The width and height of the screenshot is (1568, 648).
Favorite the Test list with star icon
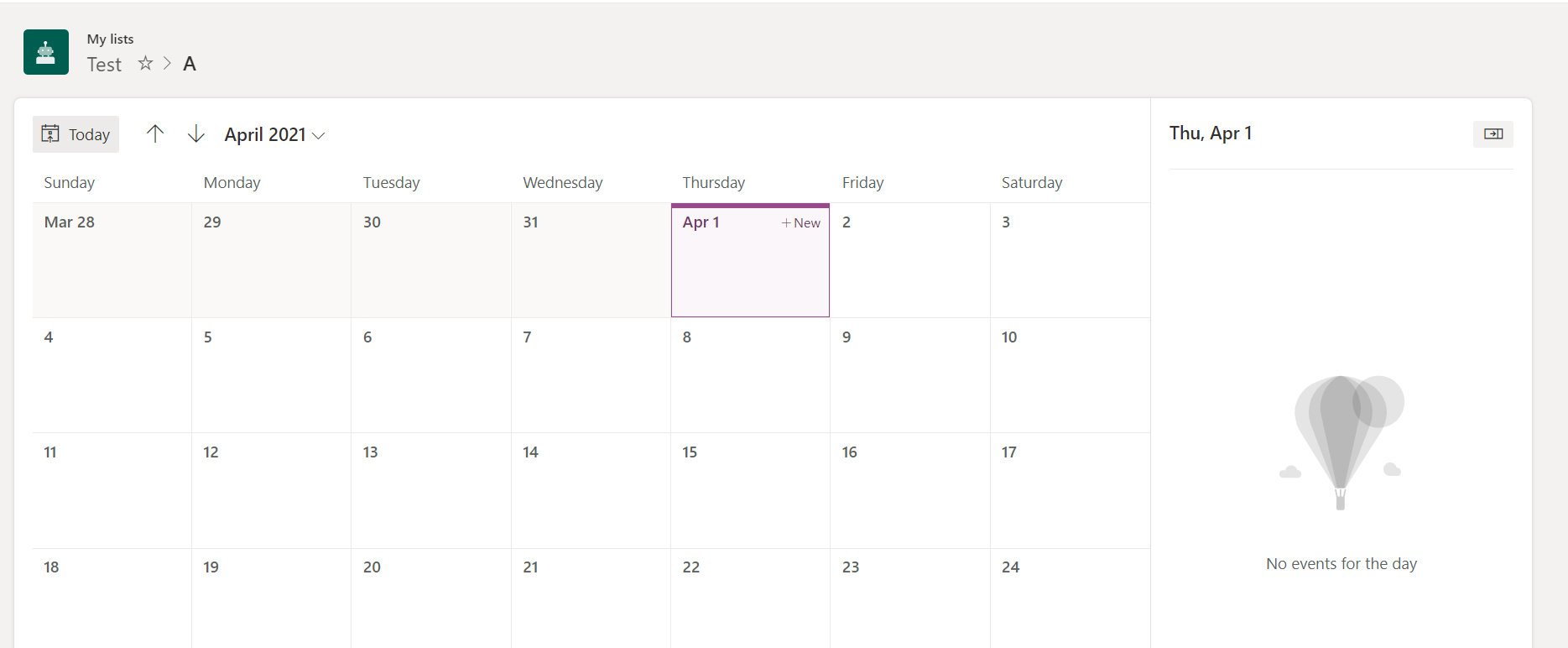[x=145, y=63]
